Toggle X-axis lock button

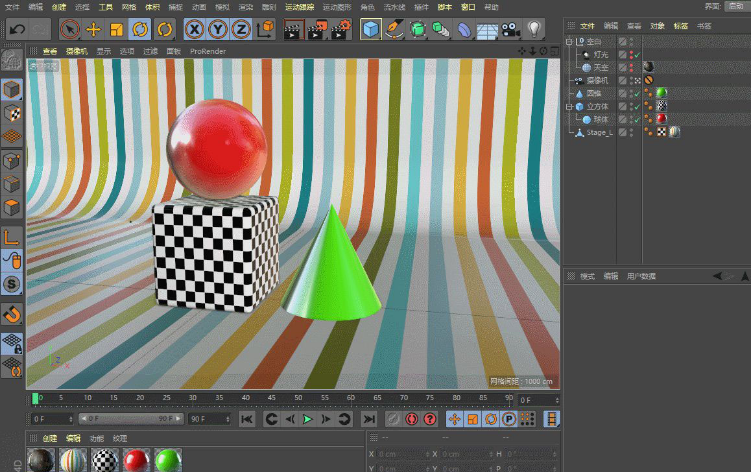195,29
